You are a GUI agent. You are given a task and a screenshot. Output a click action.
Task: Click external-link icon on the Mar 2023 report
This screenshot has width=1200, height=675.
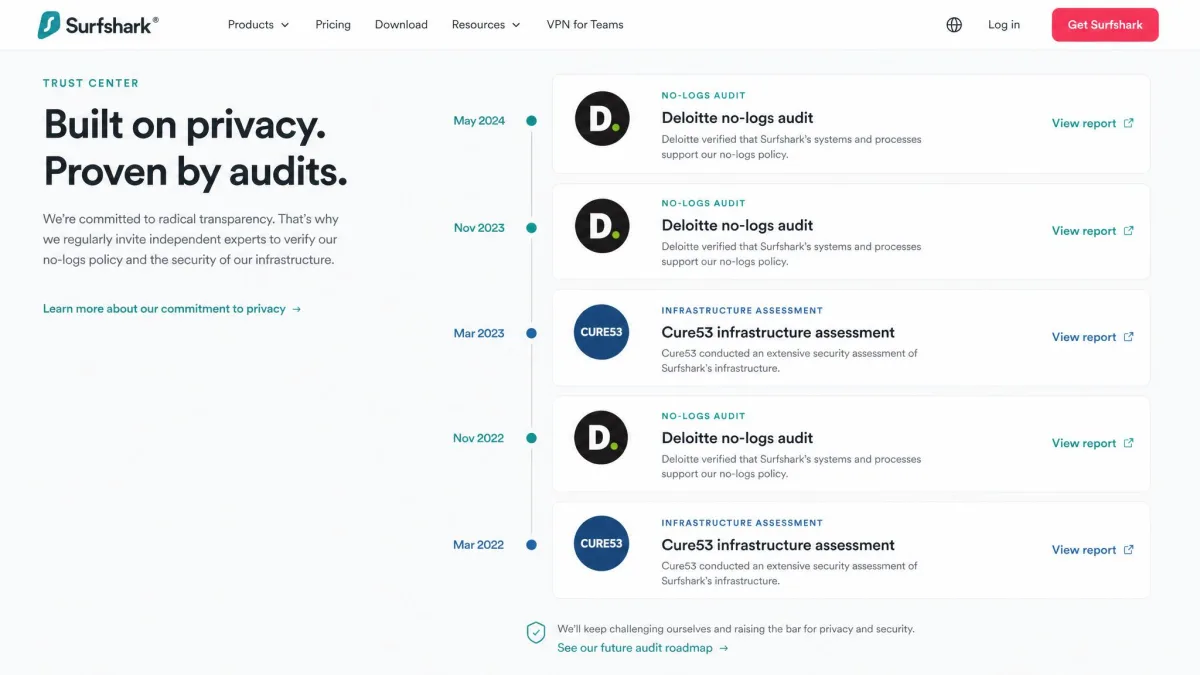click(x=1129, y=337)
